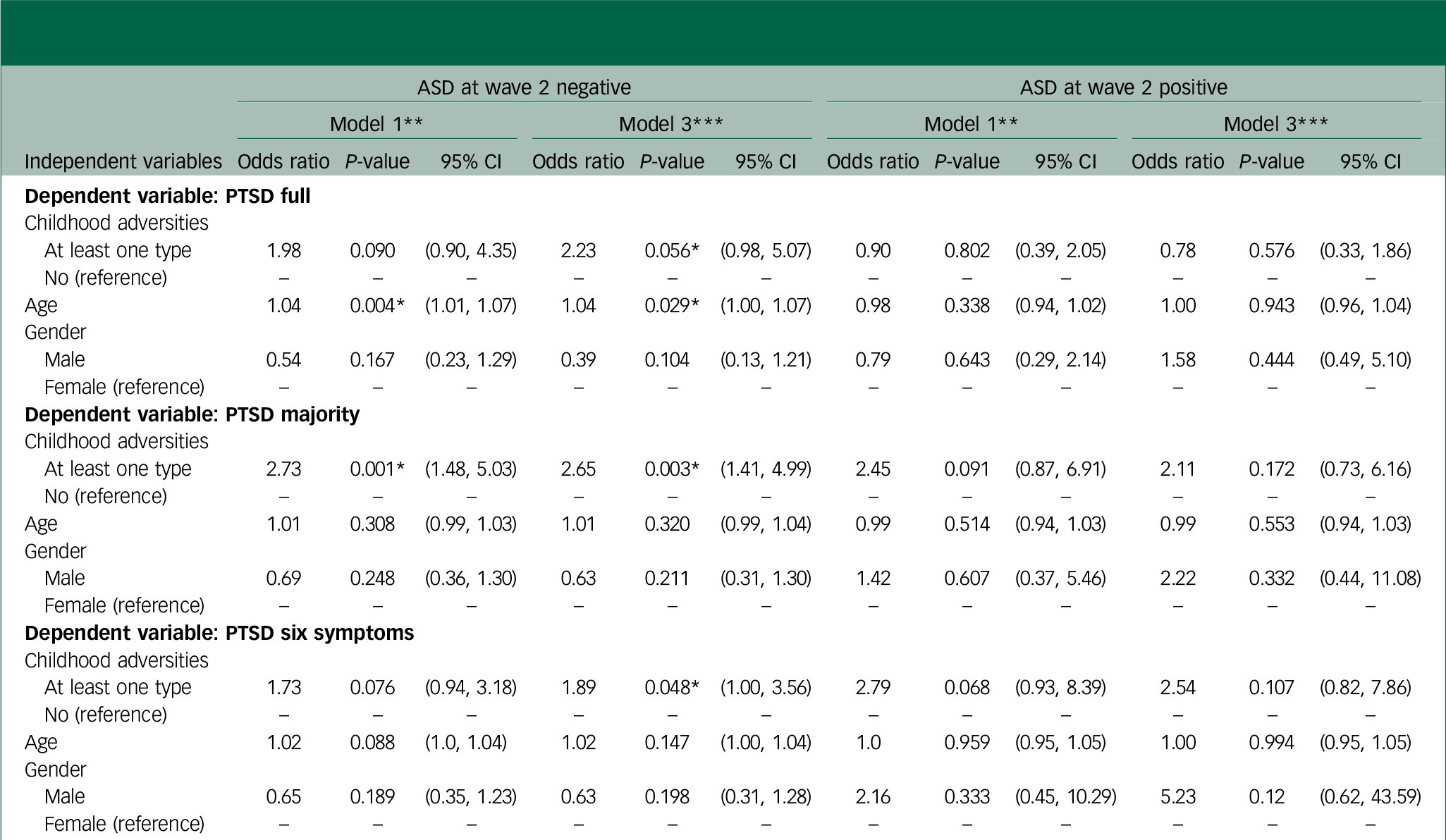Select the odds ratio value 2.79
Viewport: 1446px width, 840px height.
tap(873, 687)
